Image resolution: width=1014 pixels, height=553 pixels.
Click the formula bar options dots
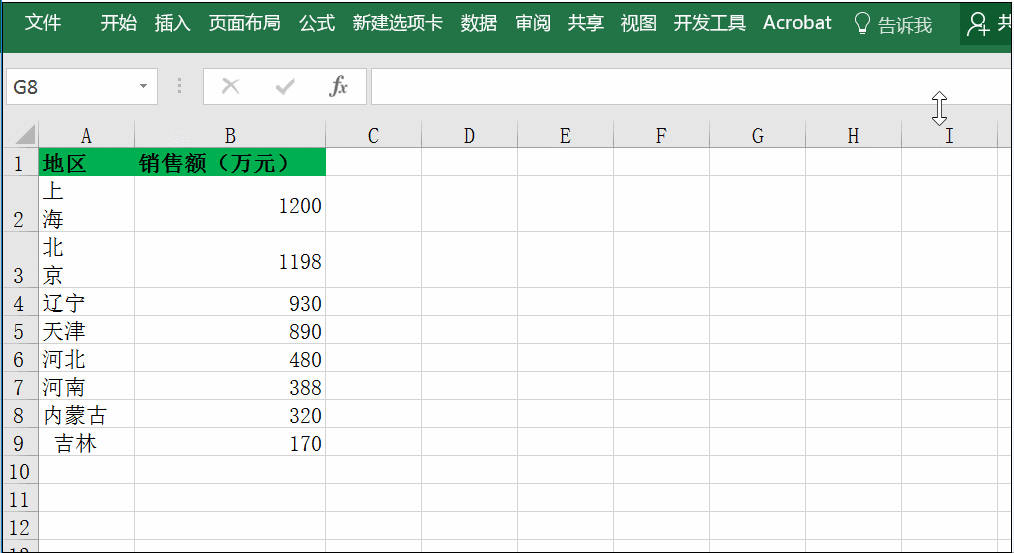click(179, 86)
